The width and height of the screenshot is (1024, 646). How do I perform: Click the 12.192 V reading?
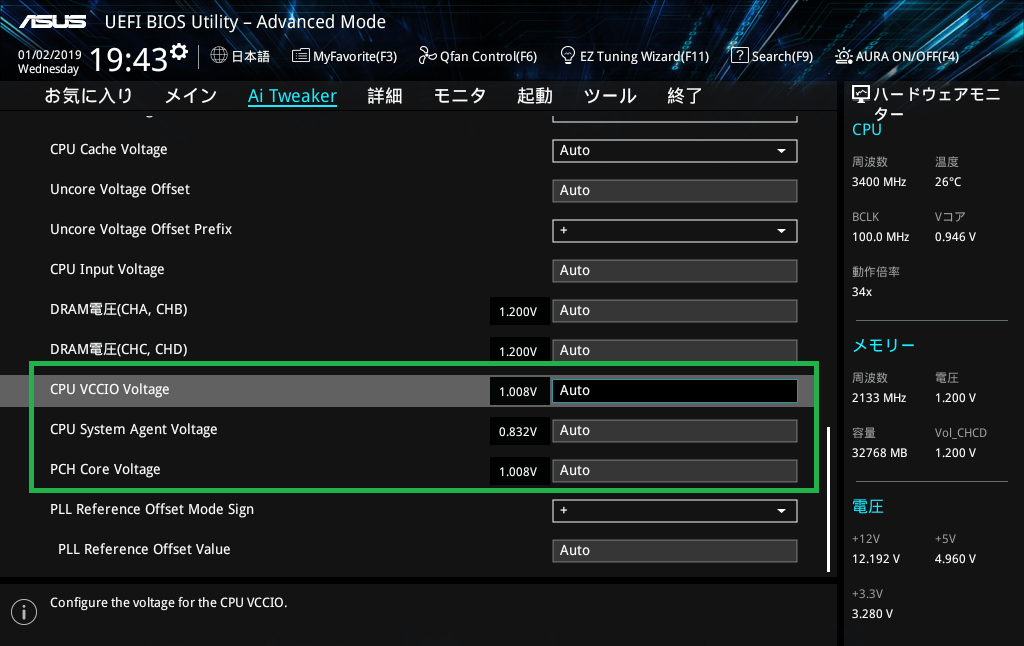point(876,559)
